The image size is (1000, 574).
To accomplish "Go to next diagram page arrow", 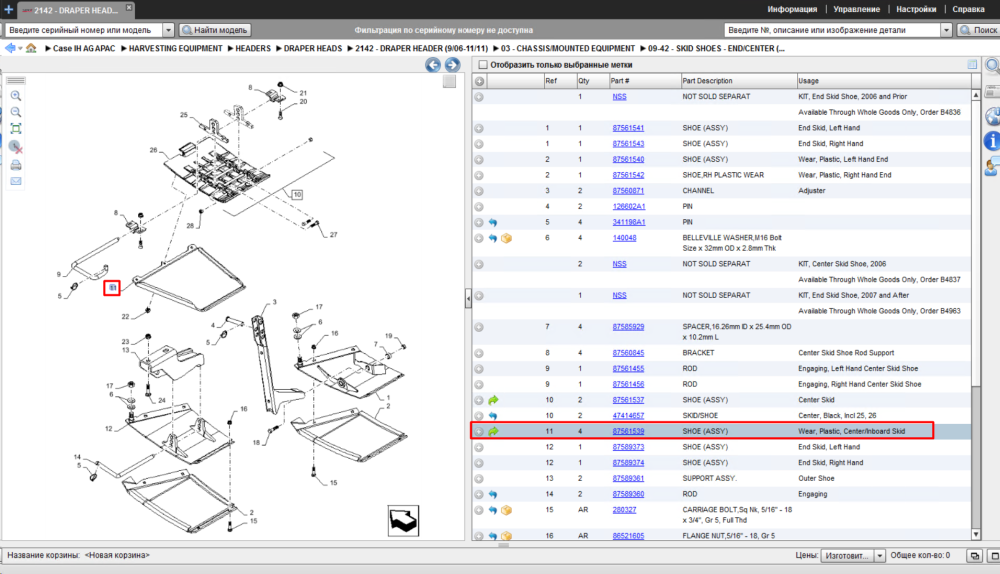I will [x=452, y=64].
